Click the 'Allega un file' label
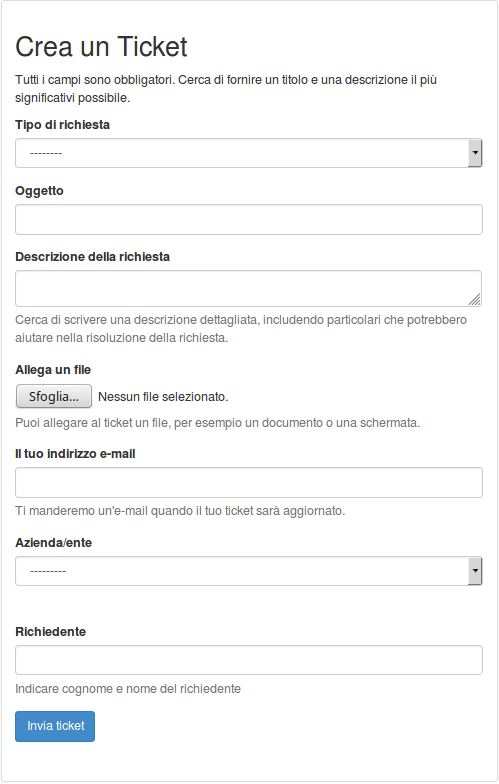 [53, 370]
